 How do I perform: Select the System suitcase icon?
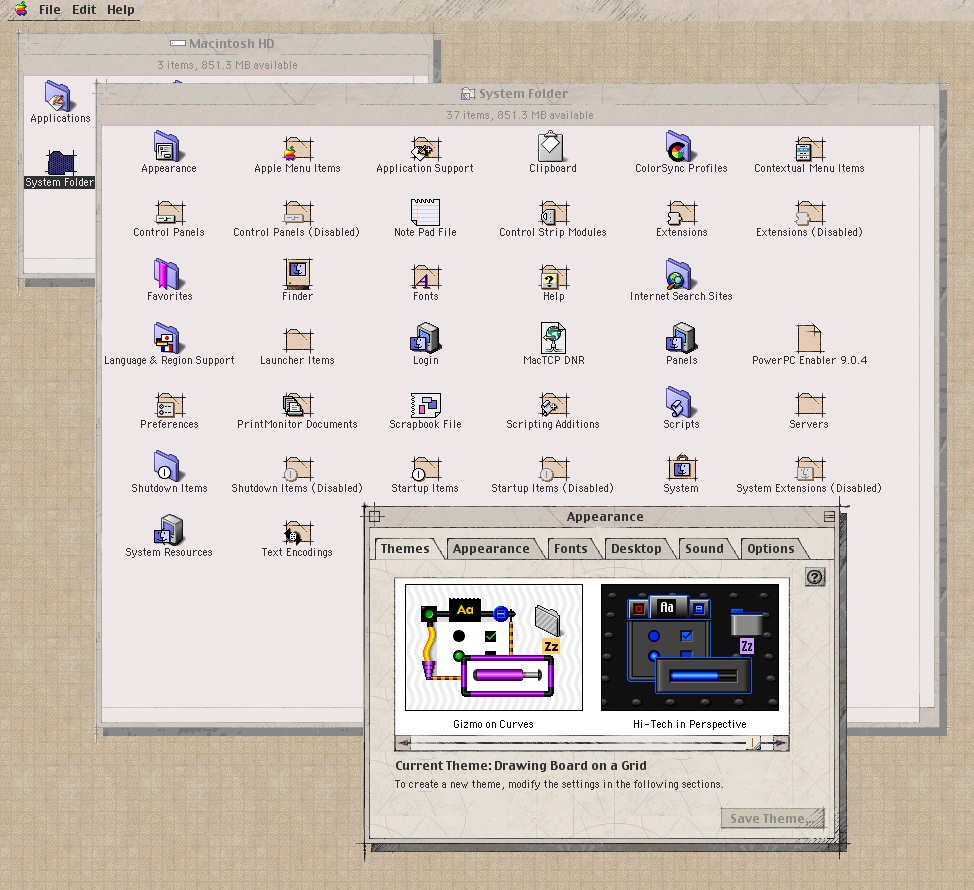[x=681, y=467]
